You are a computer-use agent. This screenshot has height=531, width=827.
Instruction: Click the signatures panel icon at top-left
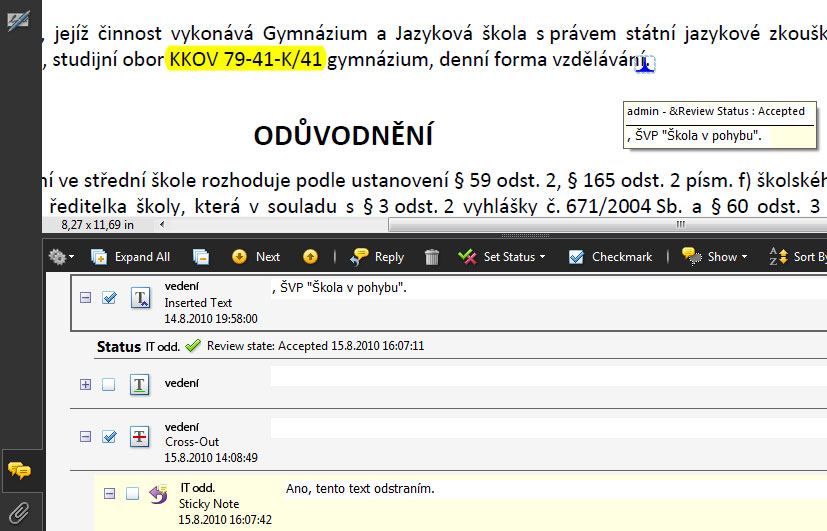17,21
